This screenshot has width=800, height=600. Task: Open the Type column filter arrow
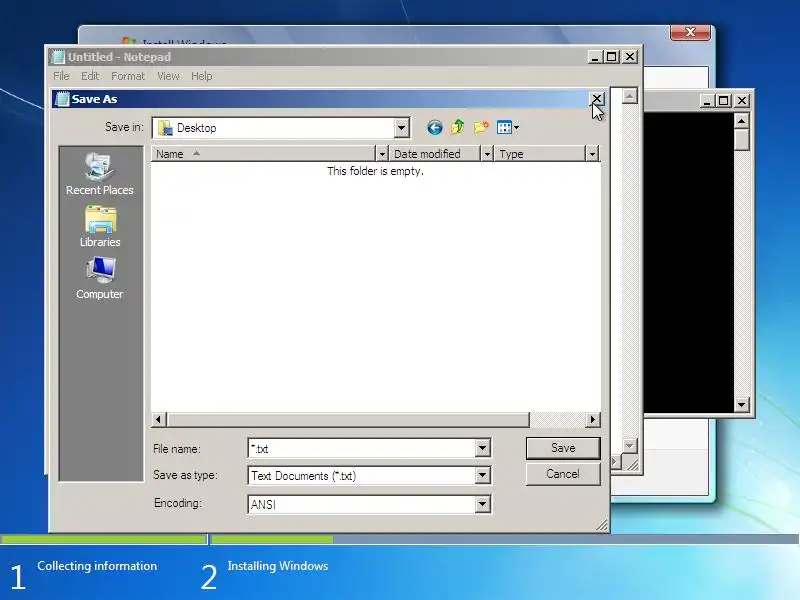click(592, 154)
